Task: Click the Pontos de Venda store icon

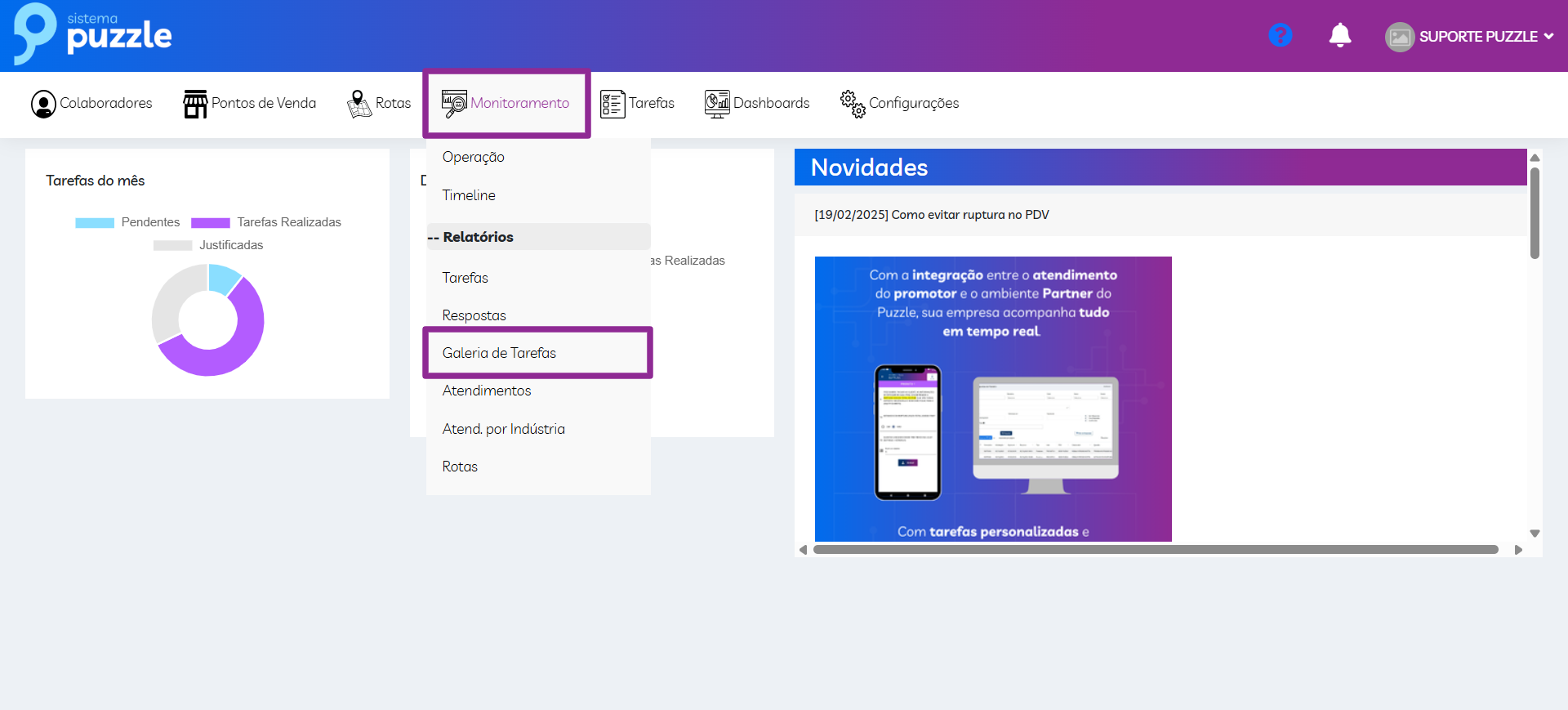Action: [x=195, y=104]
